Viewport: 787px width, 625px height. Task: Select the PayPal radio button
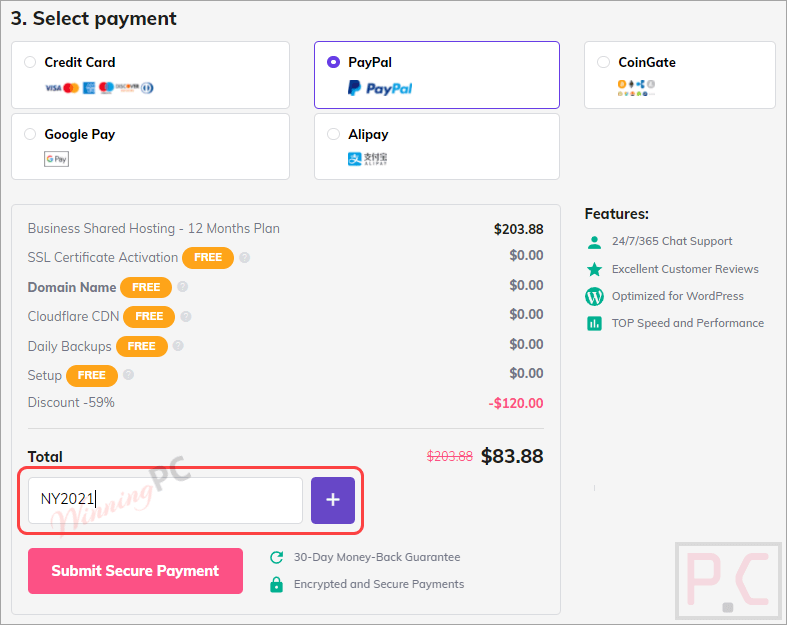coord(333,62)
